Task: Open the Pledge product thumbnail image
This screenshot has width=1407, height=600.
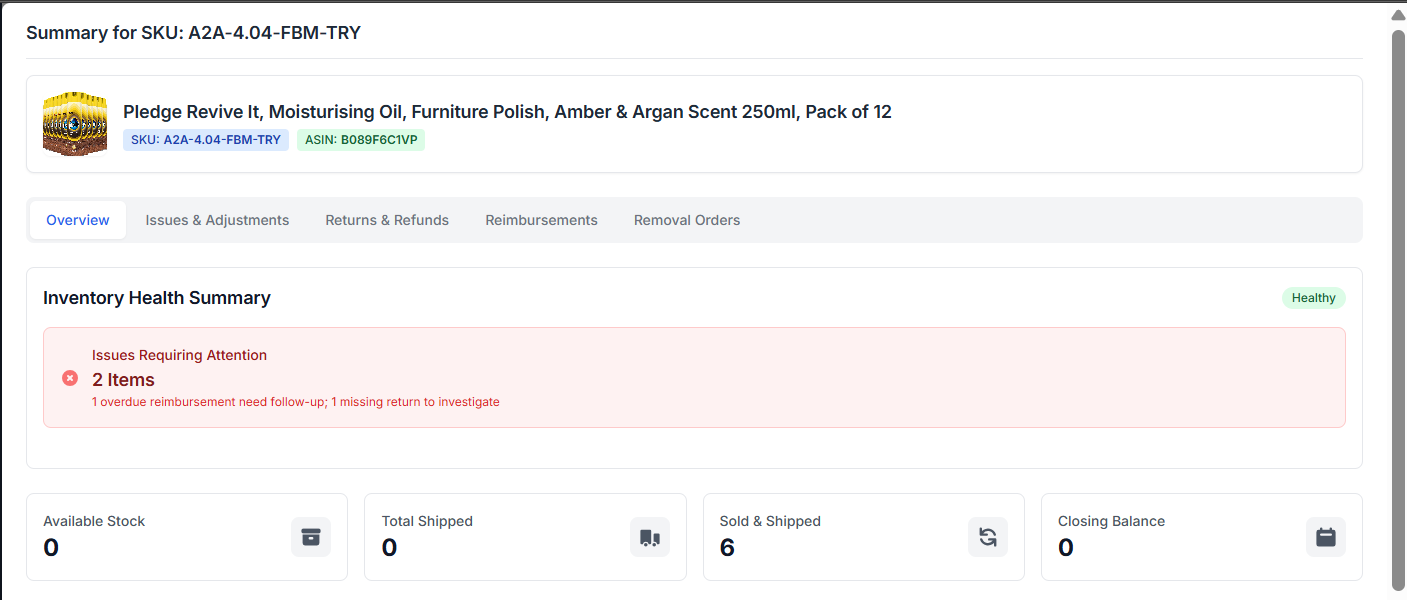Action: pyautogui.click(x=75, y=124)
